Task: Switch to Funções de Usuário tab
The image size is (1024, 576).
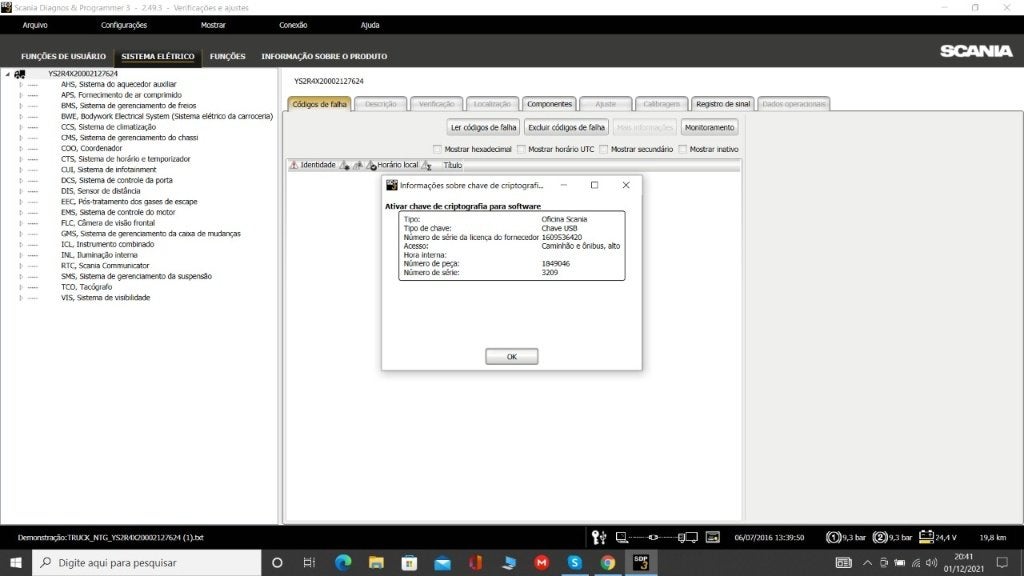Action: click(x=63, y=56)
